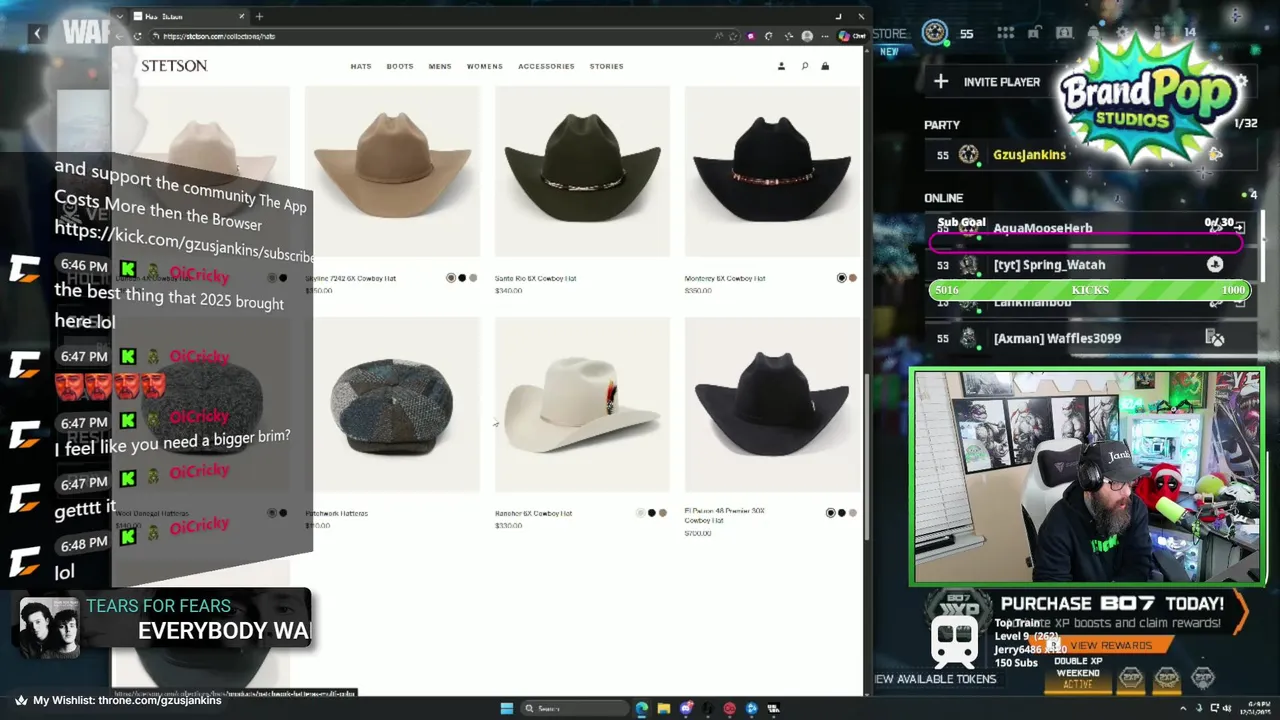Open the Stetson account icon
1280x720 pixels.
781,66
